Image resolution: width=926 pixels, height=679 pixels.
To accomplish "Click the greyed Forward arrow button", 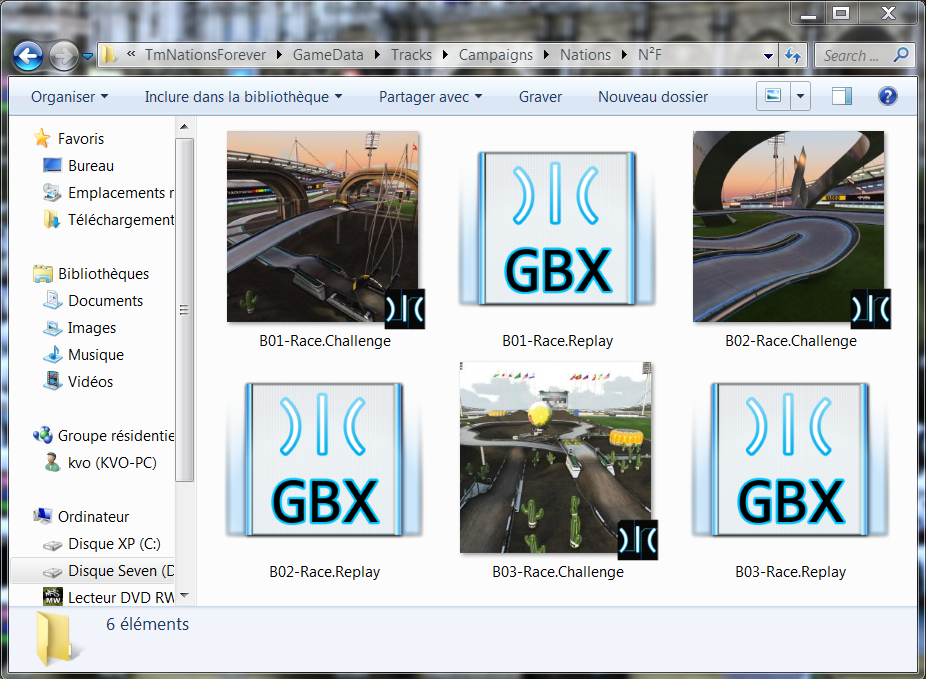I will pyautogui.click(x=63, y=56).
